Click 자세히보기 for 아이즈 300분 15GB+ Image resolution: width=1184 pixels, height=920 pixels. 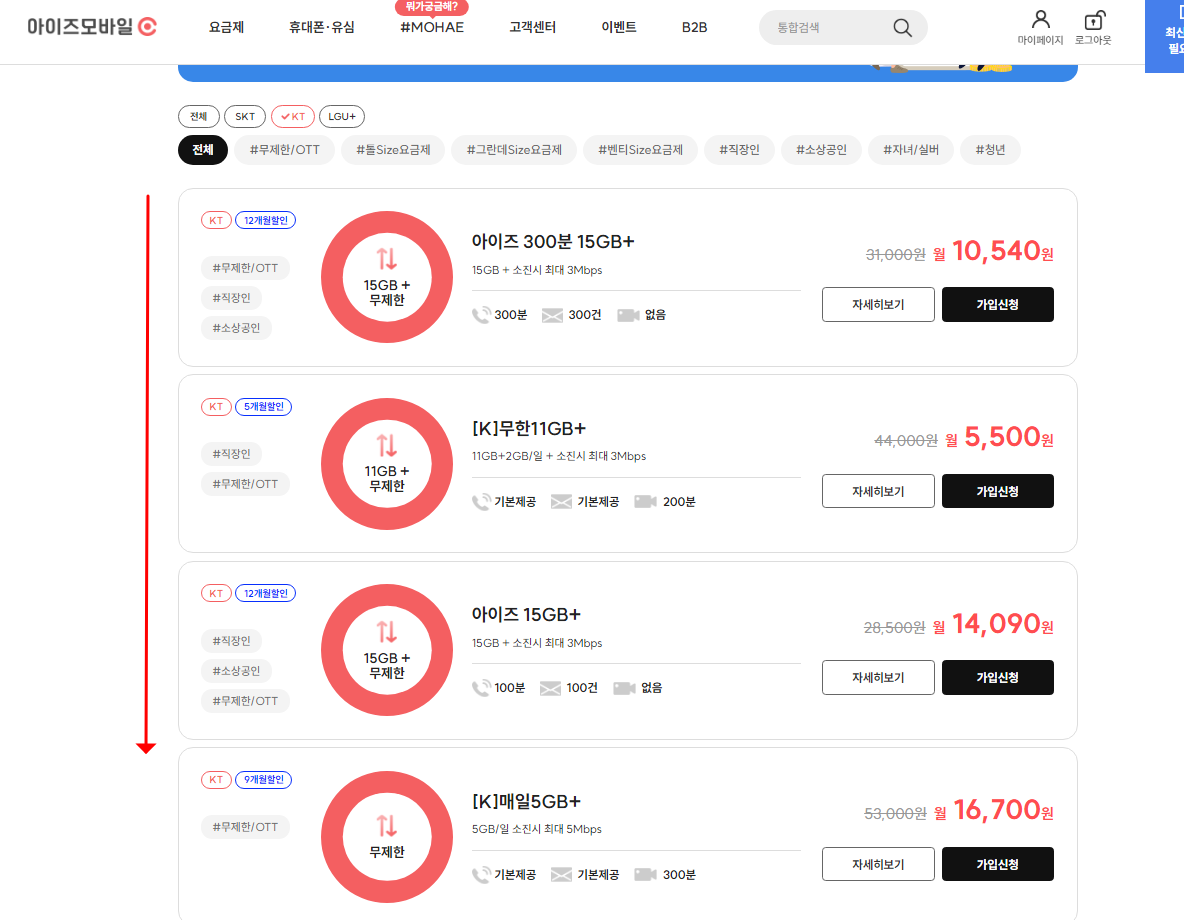tap(878, 304)
